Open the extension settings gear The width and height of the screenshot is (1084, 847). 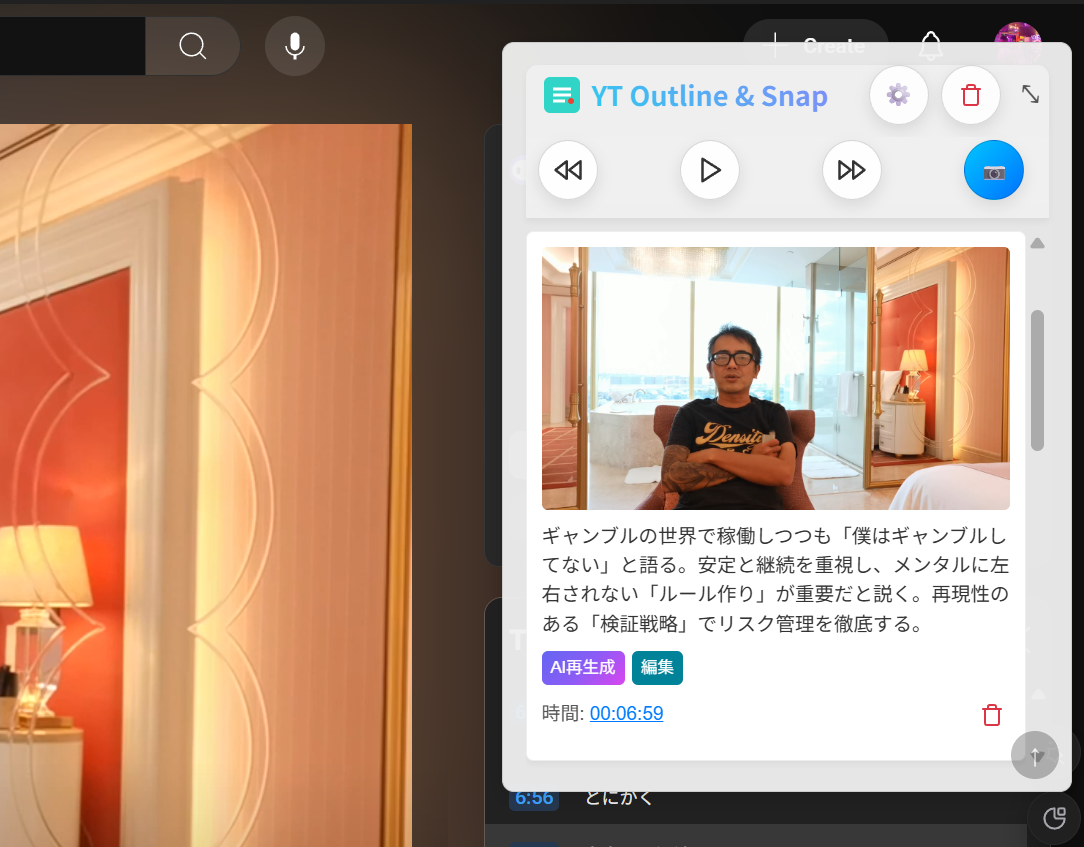[x=898, y=95]
